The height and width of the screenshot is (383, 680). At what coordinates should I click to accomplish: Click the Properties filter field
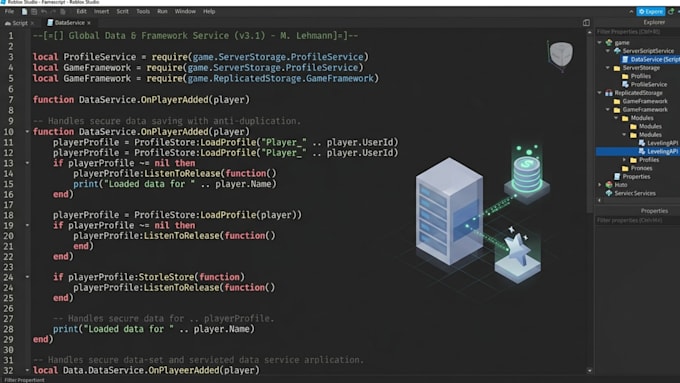tap(638, 220)
